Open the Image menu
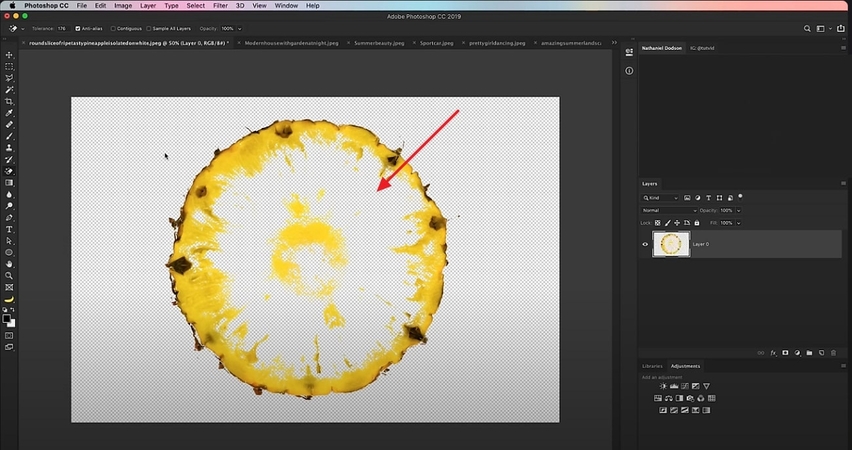852x450 pixels. 123,5
